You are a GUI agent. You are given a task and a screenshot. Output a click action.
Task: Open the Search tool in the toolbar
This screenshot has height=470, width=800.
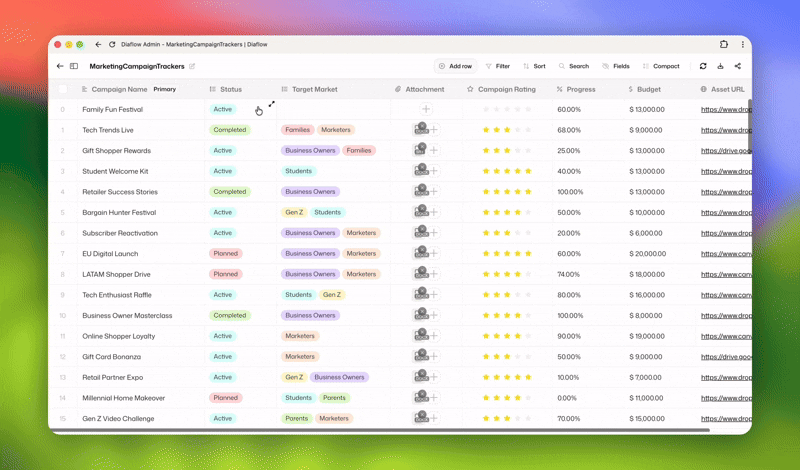[x=573, y=66]
